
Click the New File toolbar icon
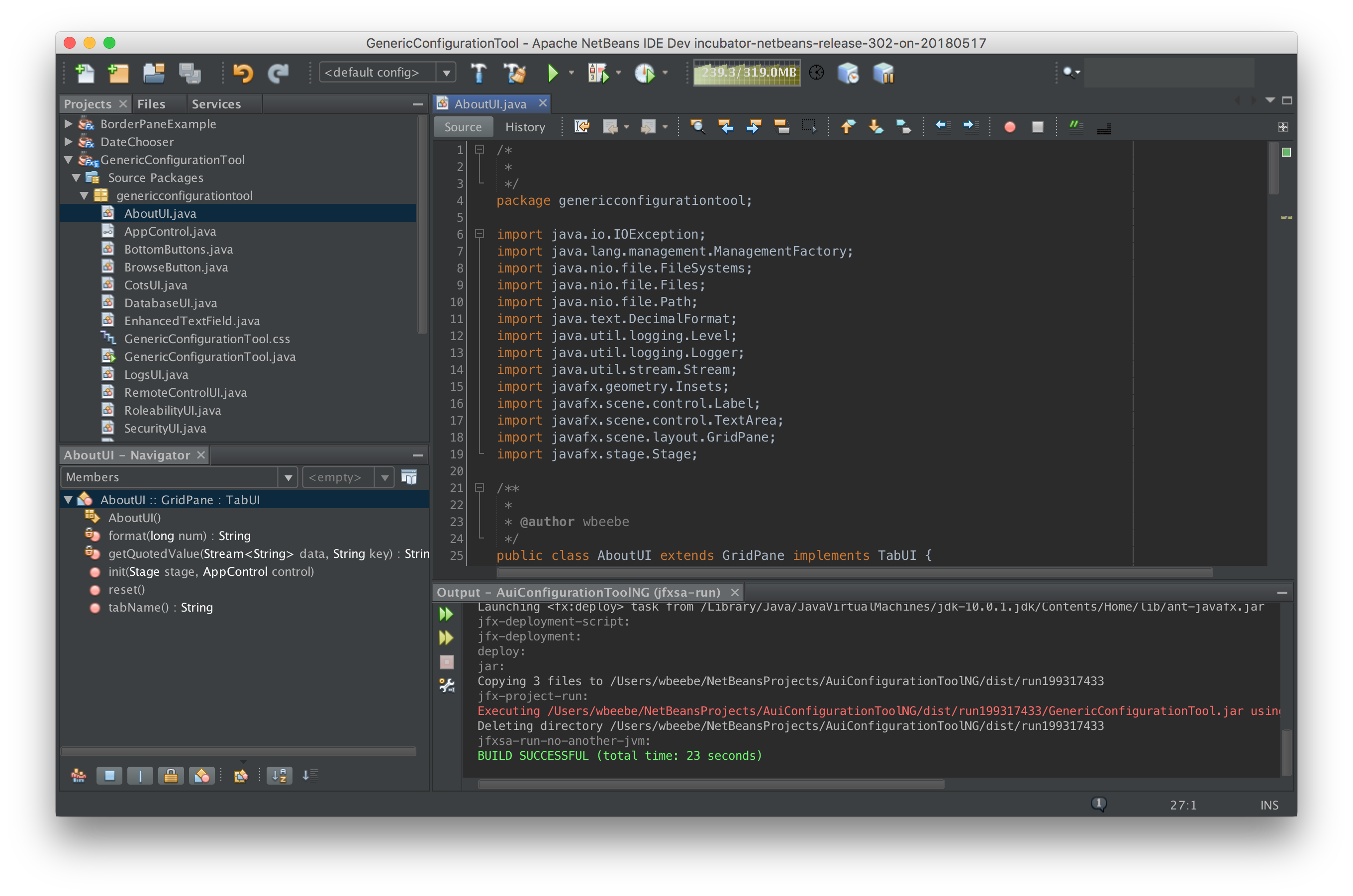85,73
